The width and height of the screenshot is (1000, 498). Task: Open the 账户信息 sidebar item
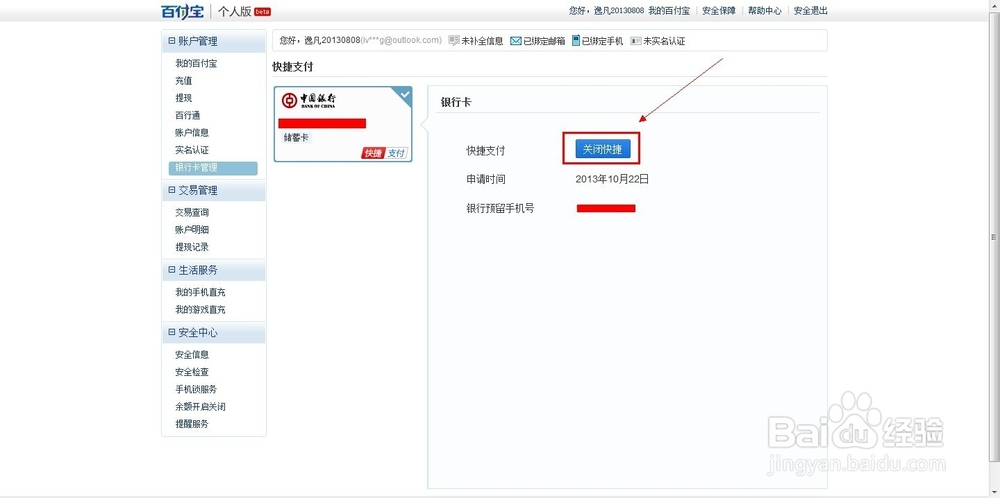point(192,133)
